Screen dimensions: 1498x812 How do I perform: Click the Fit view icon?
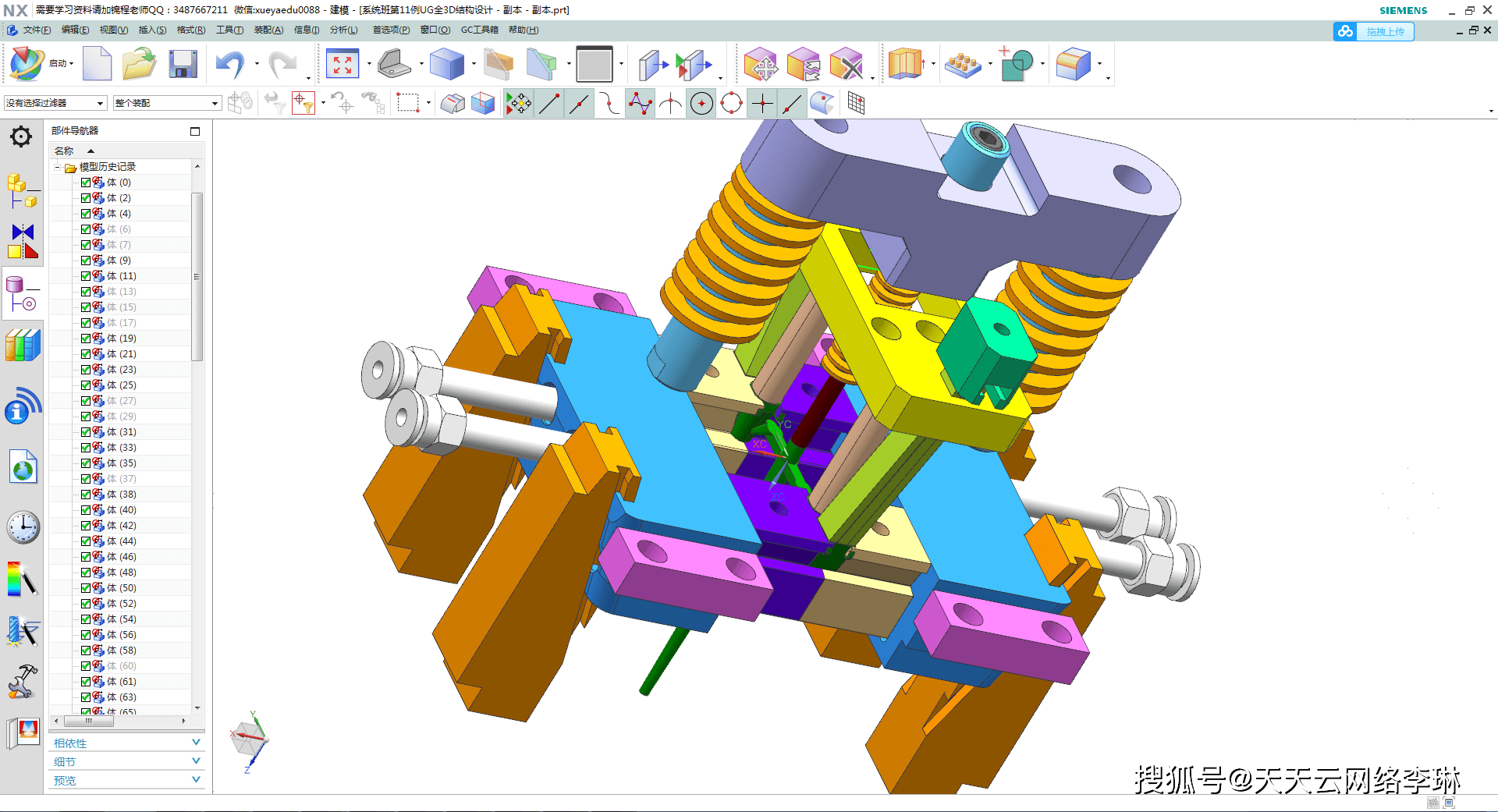click(x=343, y=64)
